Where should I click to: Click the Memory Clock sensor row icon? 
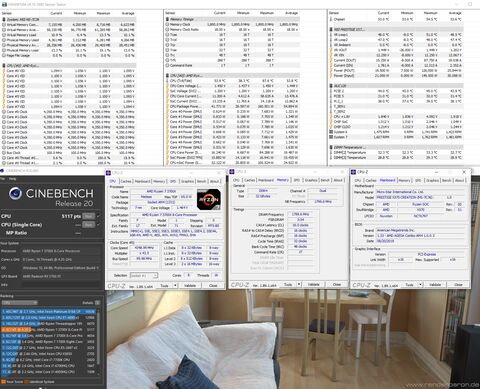click(168, 24)
